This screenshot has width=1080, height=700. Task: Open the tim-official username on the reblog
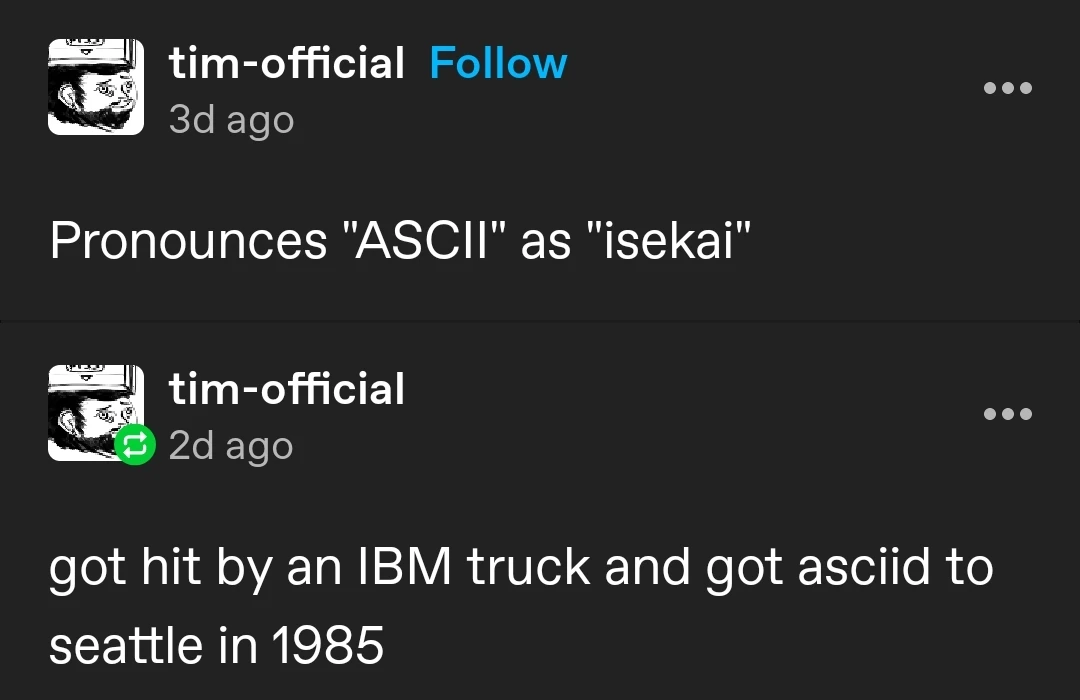[x=286, y=390]
